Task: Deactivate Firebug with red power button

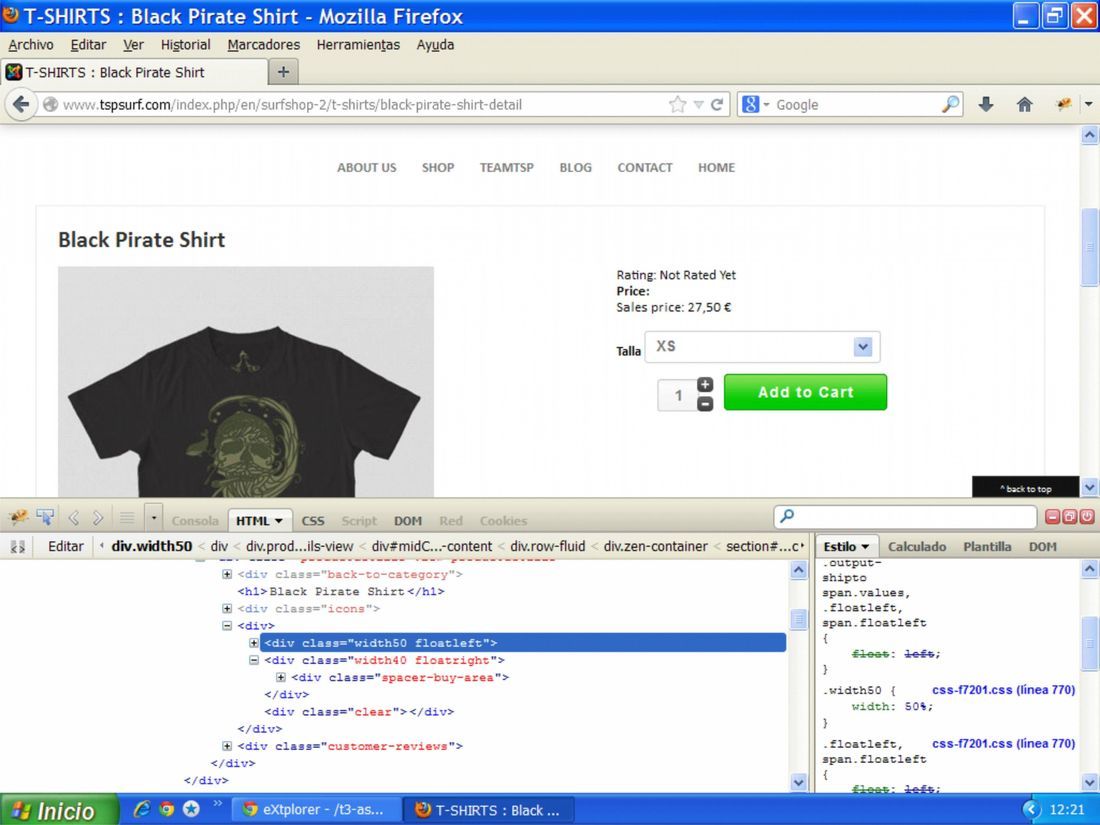Action: (1087, 517)
